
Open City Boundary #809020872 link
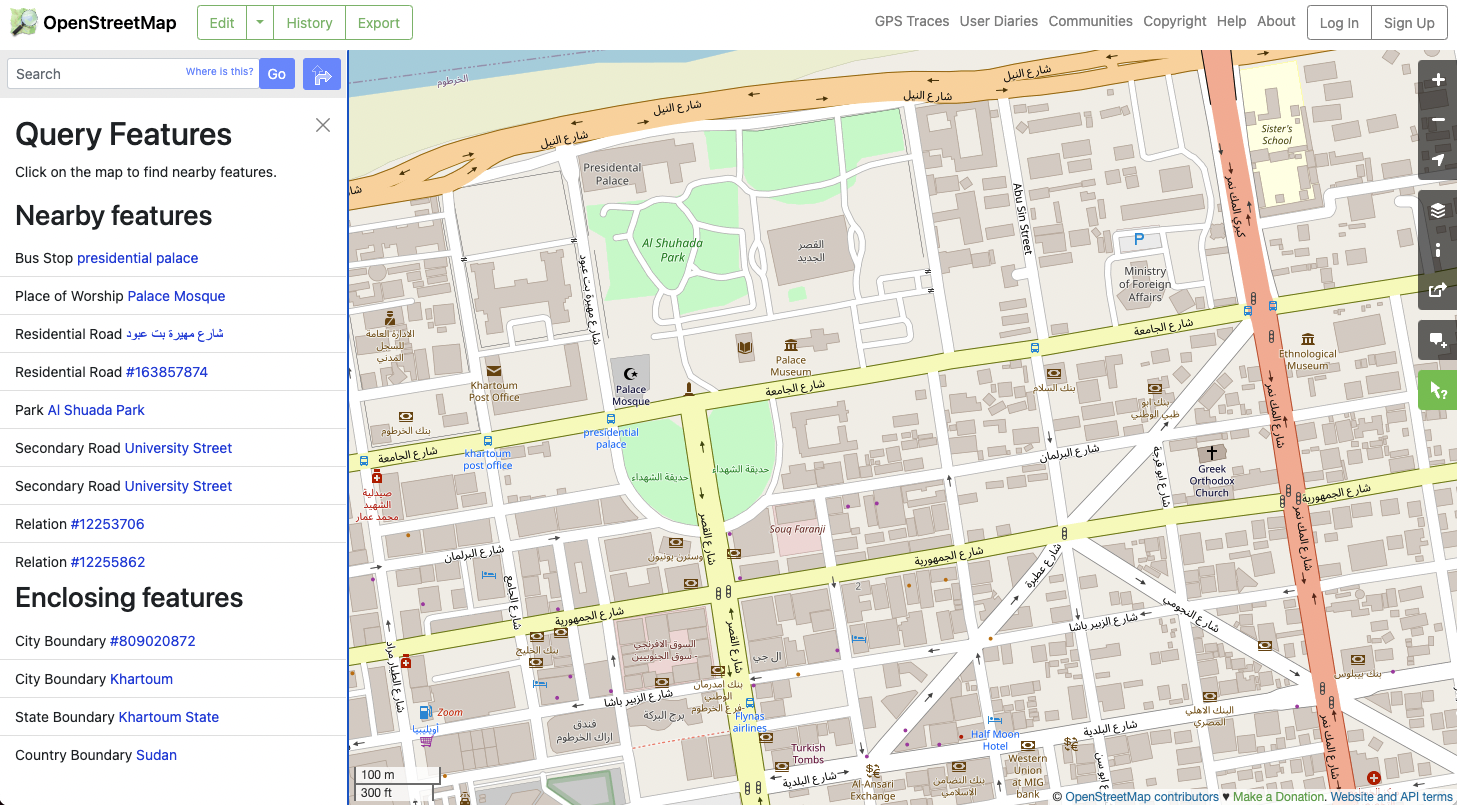pos(153,641)
